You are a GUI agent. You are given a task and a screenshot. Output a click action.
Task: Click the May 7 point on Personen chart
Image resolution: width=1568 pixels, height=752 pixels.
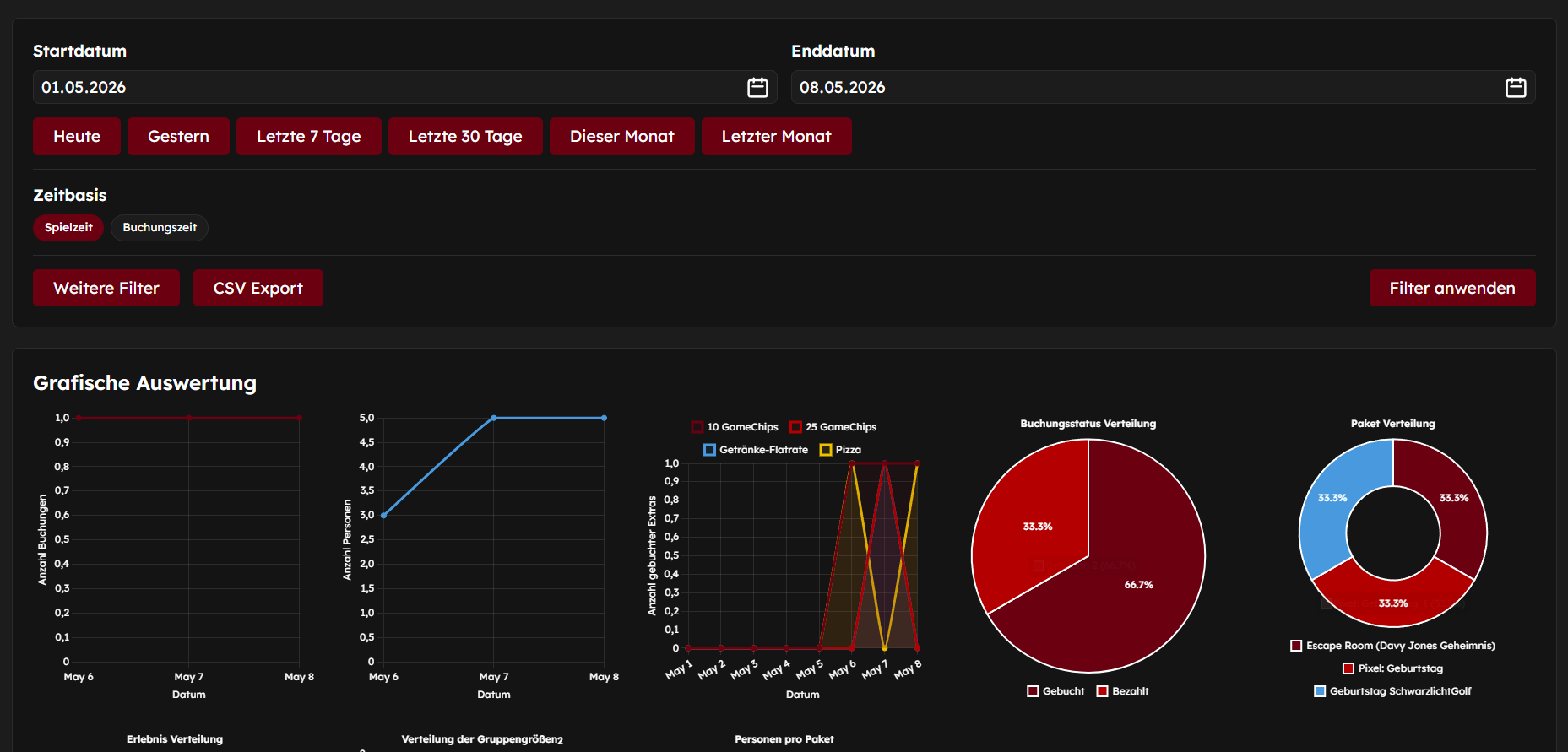pyautogui.click(x=494, y=418)
